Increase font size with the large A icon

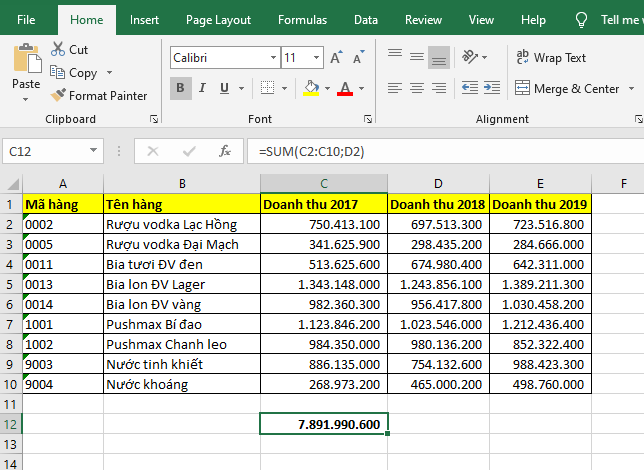pos(337,58)
